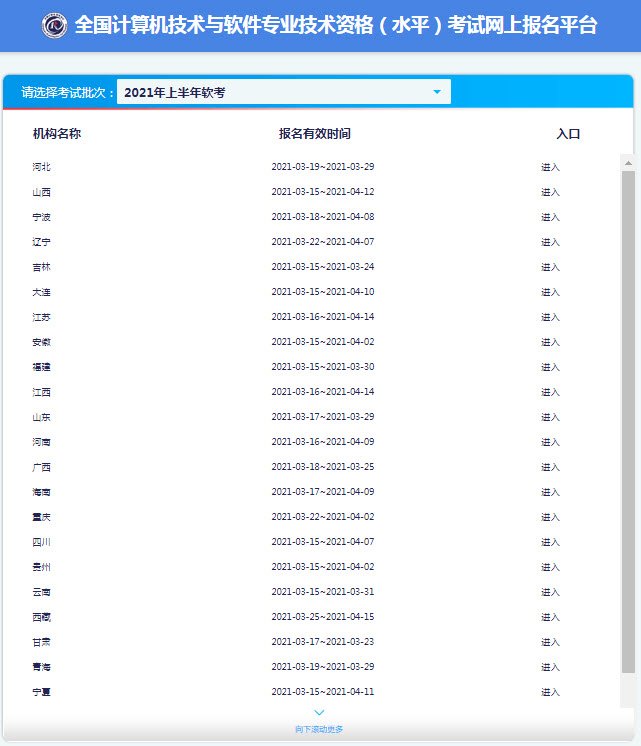This screenshot has width=641, height=746.
Task: Click 进入 for 大连
Action: (550, 292)
